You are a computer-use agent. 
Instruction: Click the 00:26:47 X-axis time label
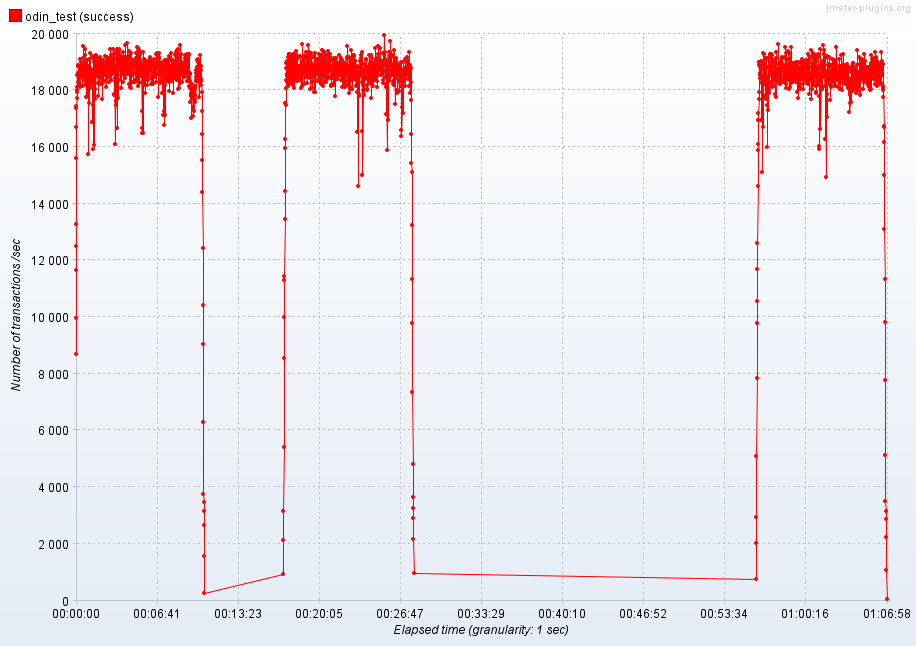coord(400,614)
